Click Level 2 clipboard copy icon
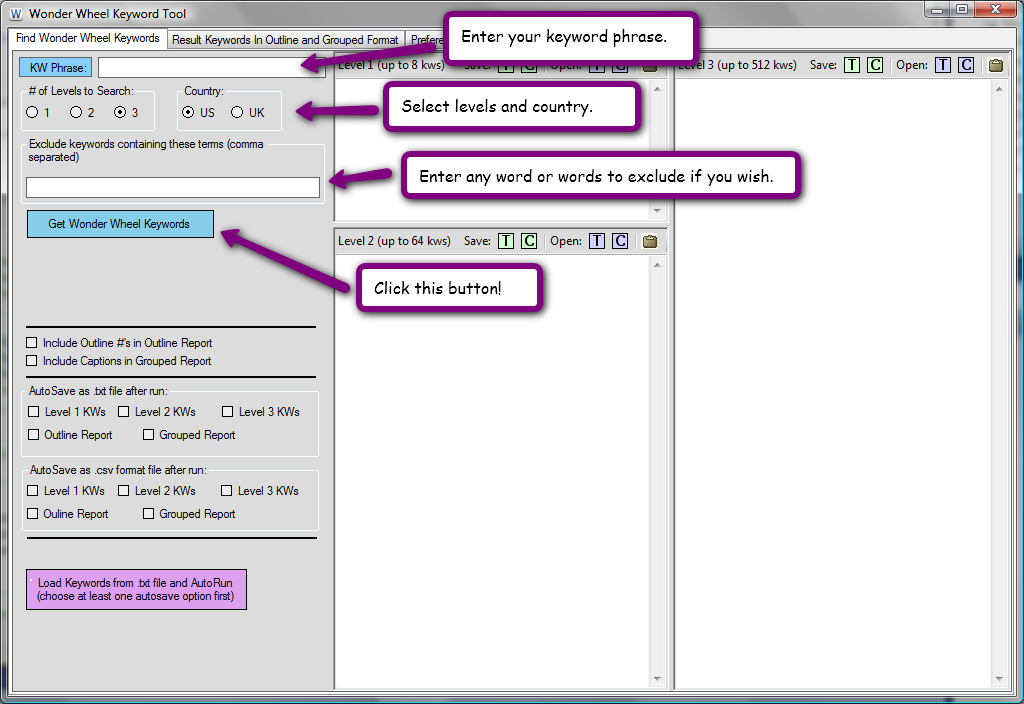This screenshot has width=1024, height=704. point(650,241)
